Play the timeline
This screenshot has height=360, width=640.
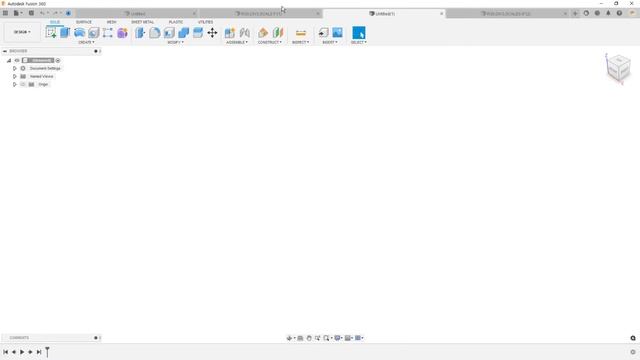coord(22,352)
